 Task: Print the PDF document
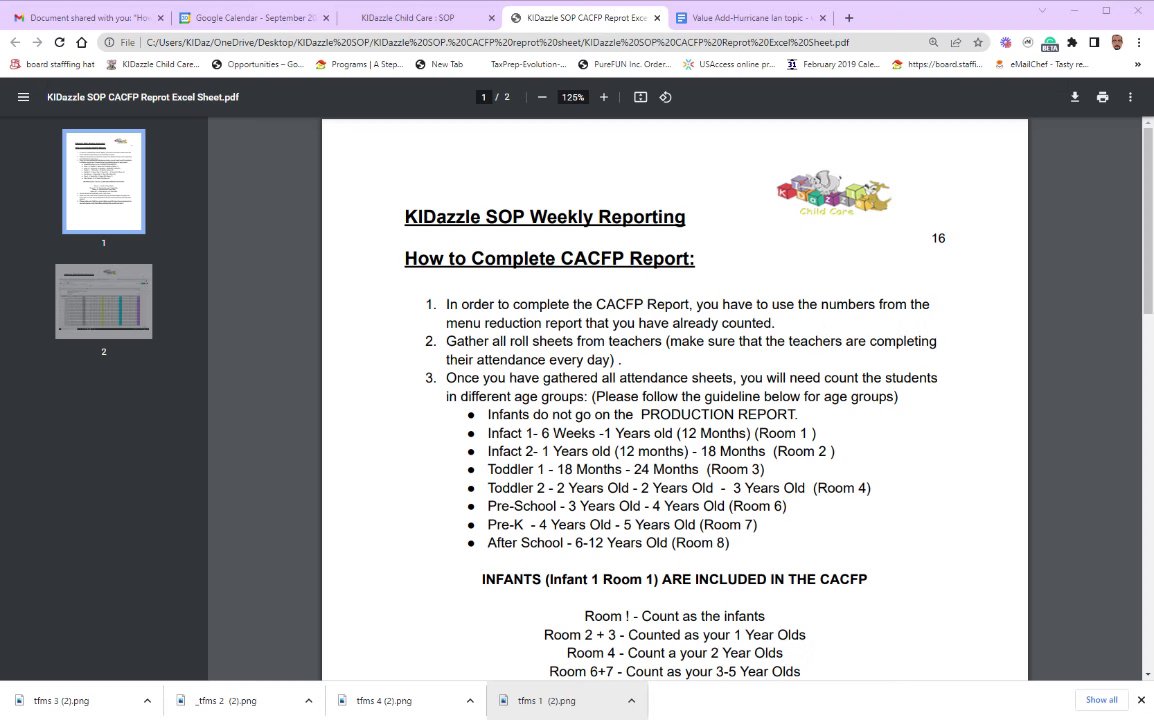tap(1102, 97)
